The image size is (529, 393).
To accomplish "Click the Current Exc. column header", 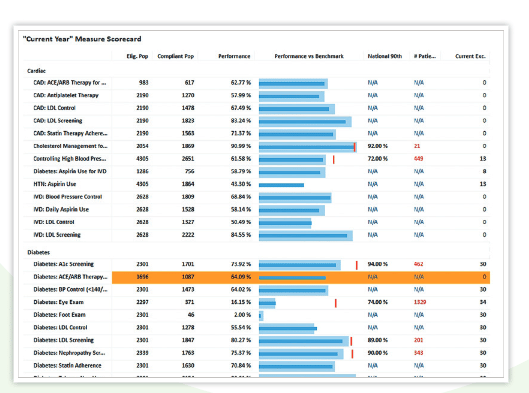I will coord(470,56).
